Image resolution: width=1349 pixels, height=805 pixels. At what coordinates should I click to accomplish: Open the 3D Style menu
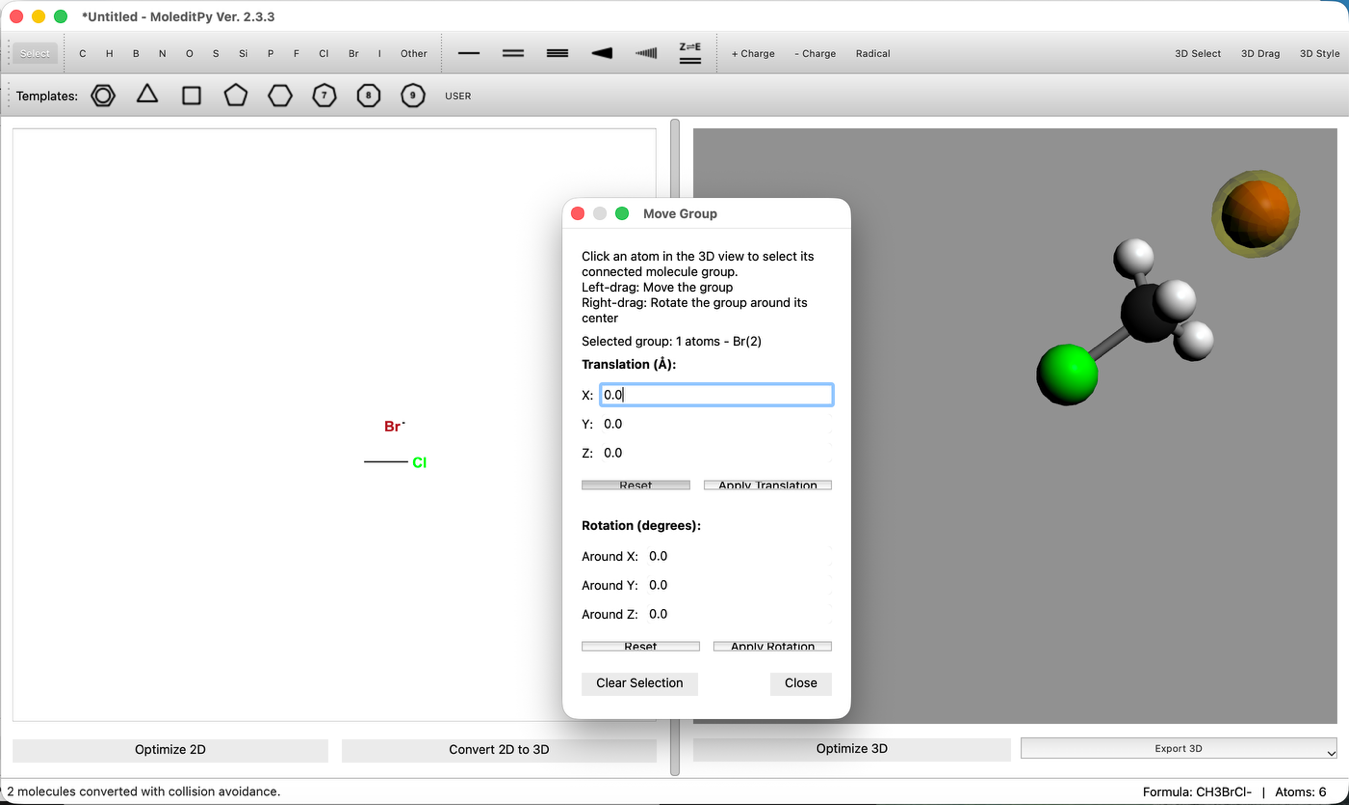tap(1319, 54)
